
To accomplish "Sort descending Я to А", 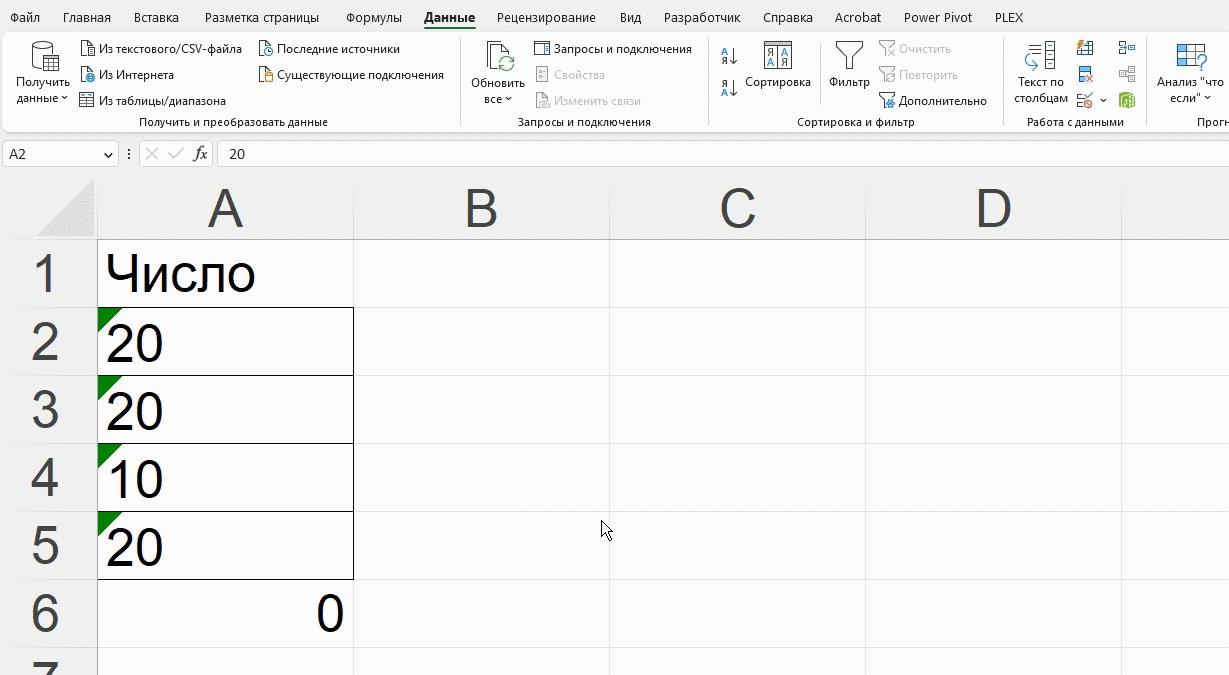I will tap(729, 88).
